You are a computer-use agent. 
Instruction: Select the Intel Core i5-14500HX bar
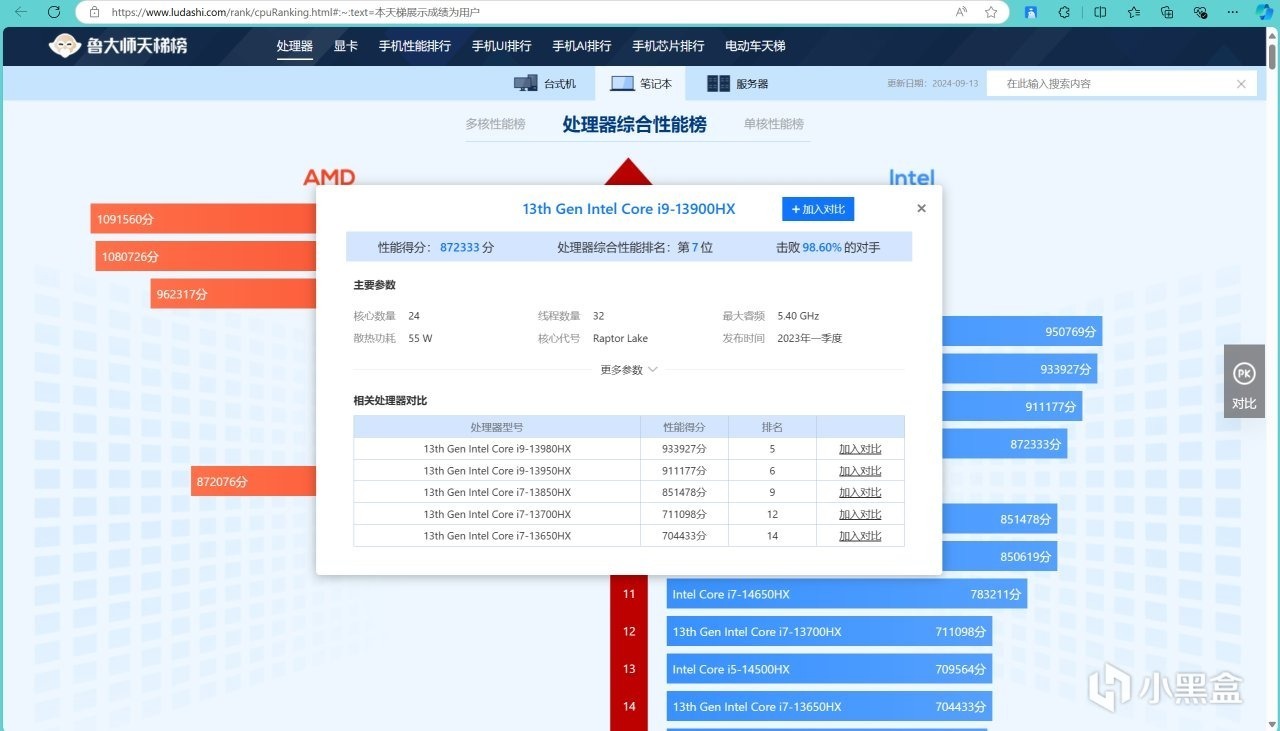click(x=829, y=669)
